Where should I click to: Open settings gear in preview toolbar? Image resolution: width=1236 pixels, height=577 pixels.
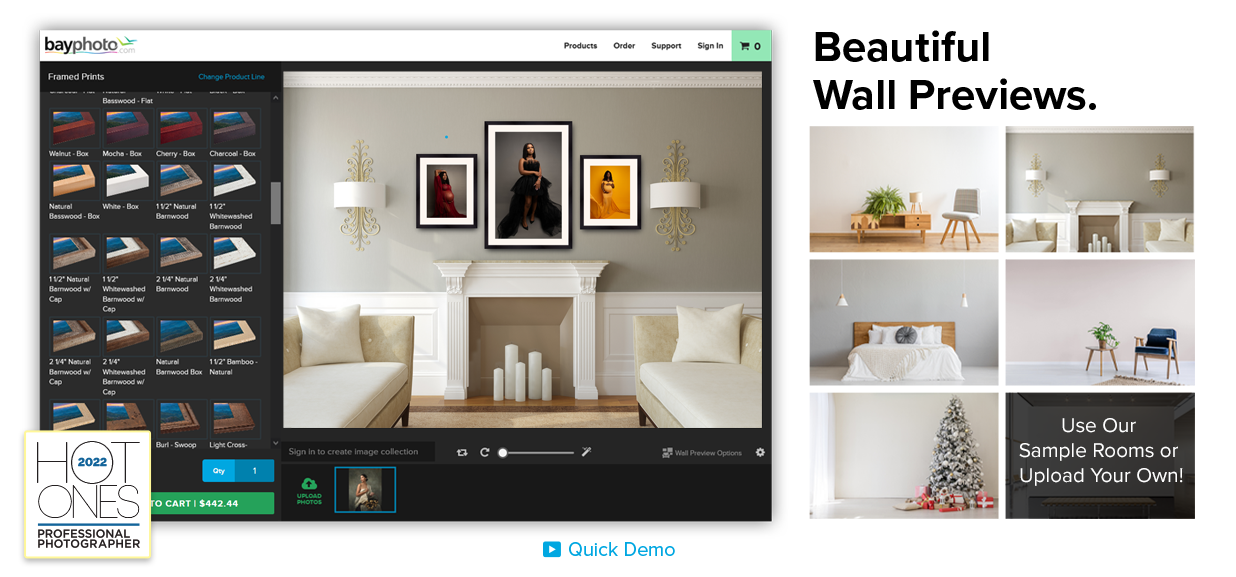click(x=760, y=453)
